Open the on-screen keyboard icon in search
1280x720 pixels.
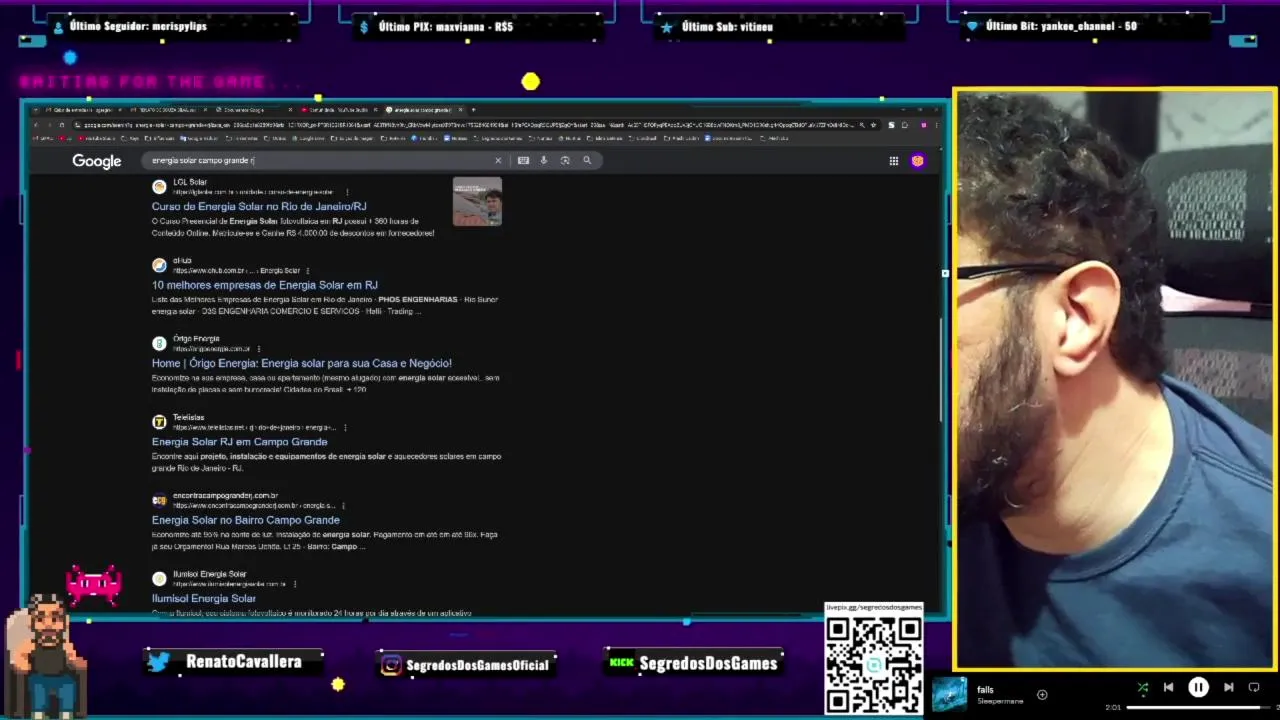pos(523,160)
